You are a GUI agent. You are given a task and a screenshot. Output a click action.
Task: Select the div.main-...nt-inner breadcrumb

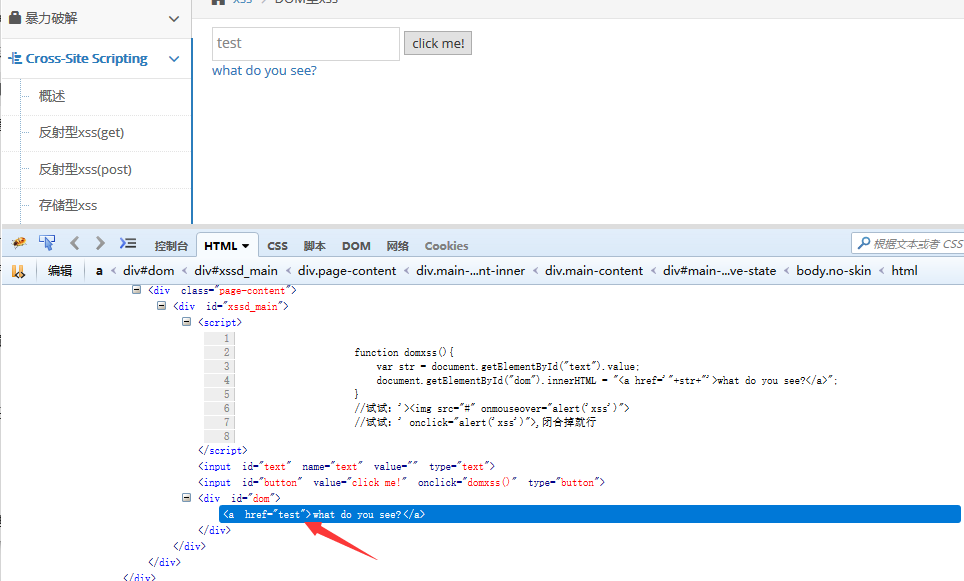pyautogui.click(x=470, y=271)
